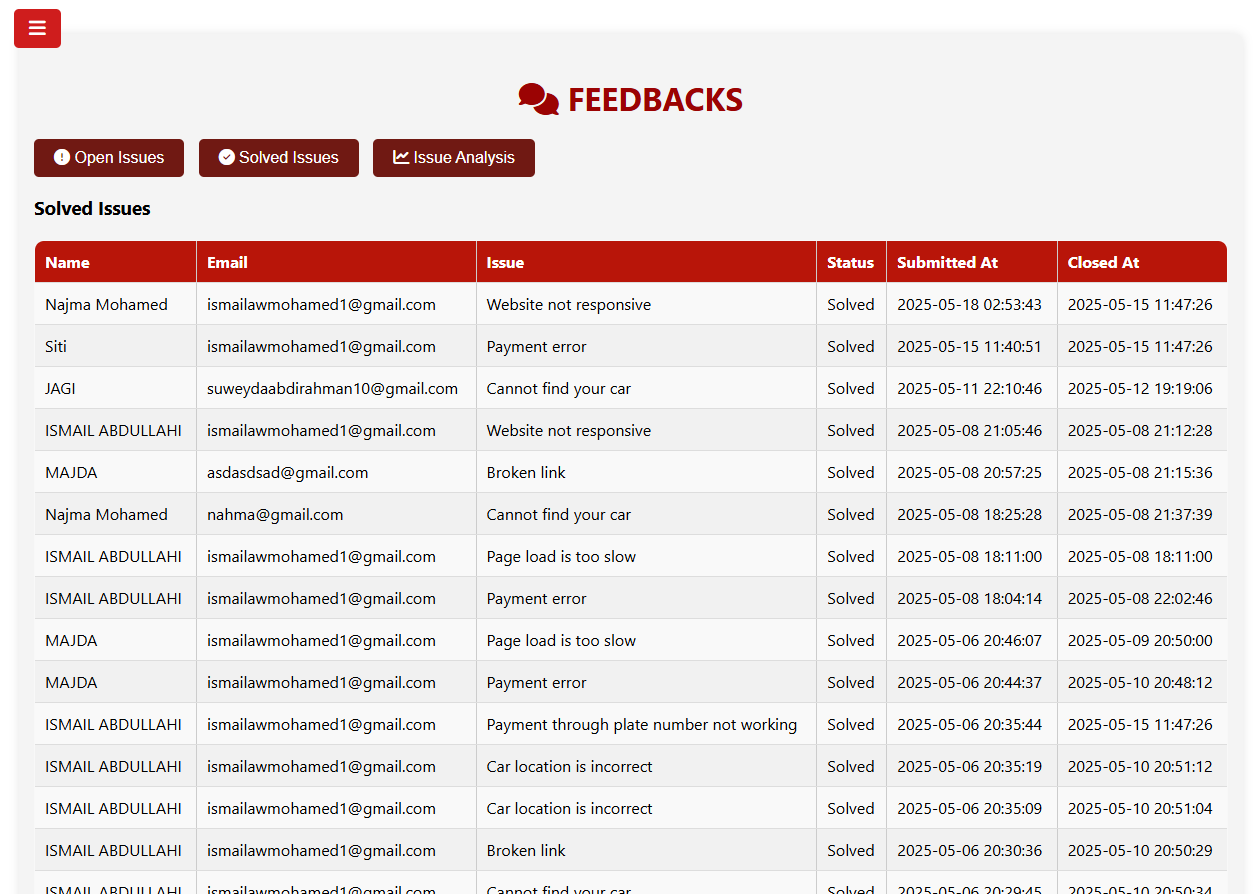Image resolution: width=1260 pixels, height=894 pixels.
Task: Click the nahma@gmail.com email cell
Action: (x=337, y=514)
